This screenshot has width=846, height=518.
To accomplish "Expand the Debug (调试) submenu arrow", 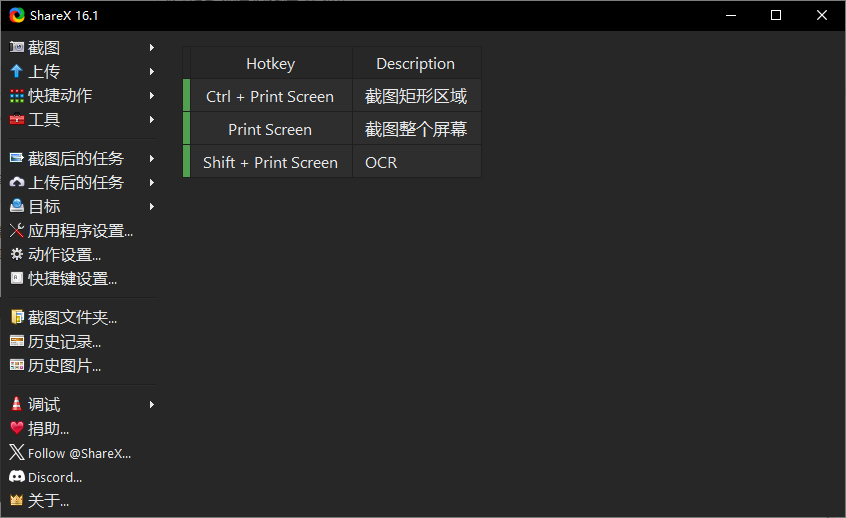I will pos(152,405).
